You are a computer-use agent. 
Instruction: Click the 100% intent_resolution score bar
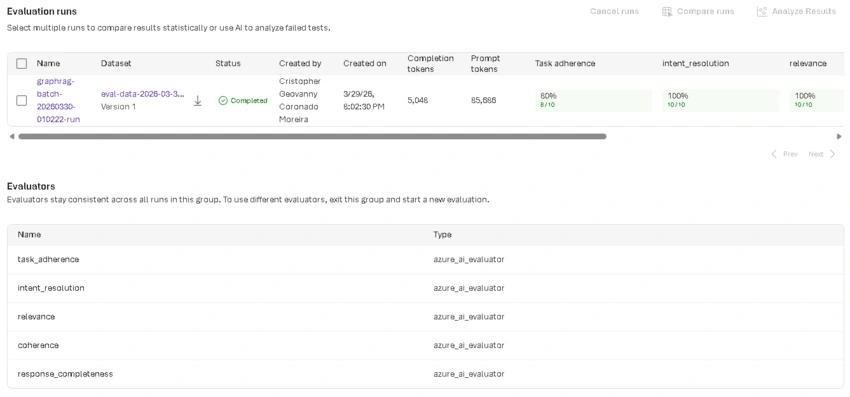[720, 101]
